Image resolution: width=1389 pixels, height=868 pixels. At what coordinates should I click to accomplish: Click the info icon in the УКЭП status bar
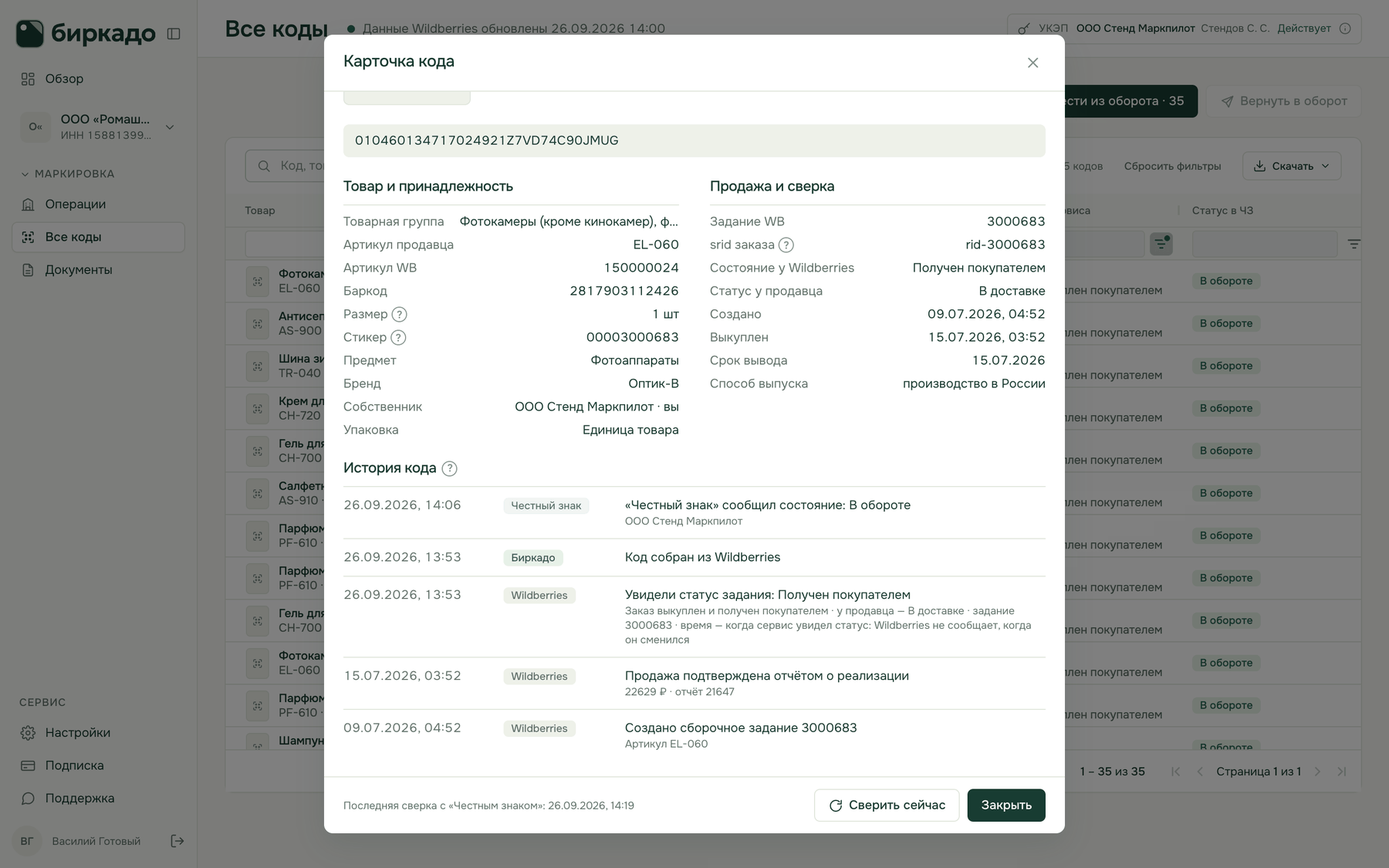click(1345, 29)
